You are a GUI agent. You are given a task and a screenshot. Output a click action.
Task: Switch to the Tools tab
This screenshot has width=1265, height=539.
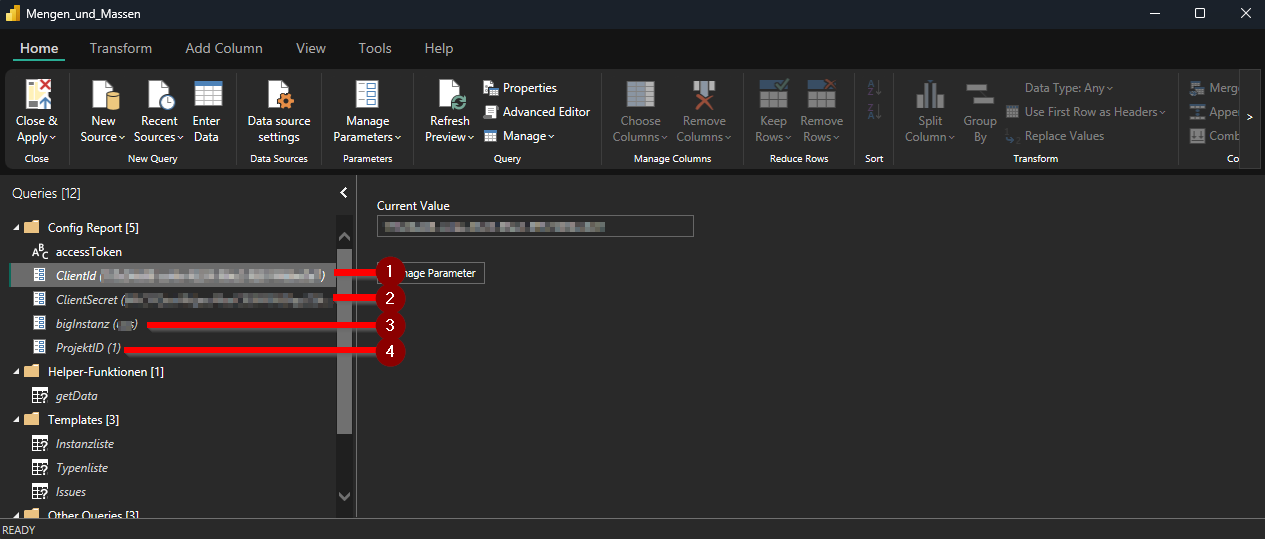point(375,48)
